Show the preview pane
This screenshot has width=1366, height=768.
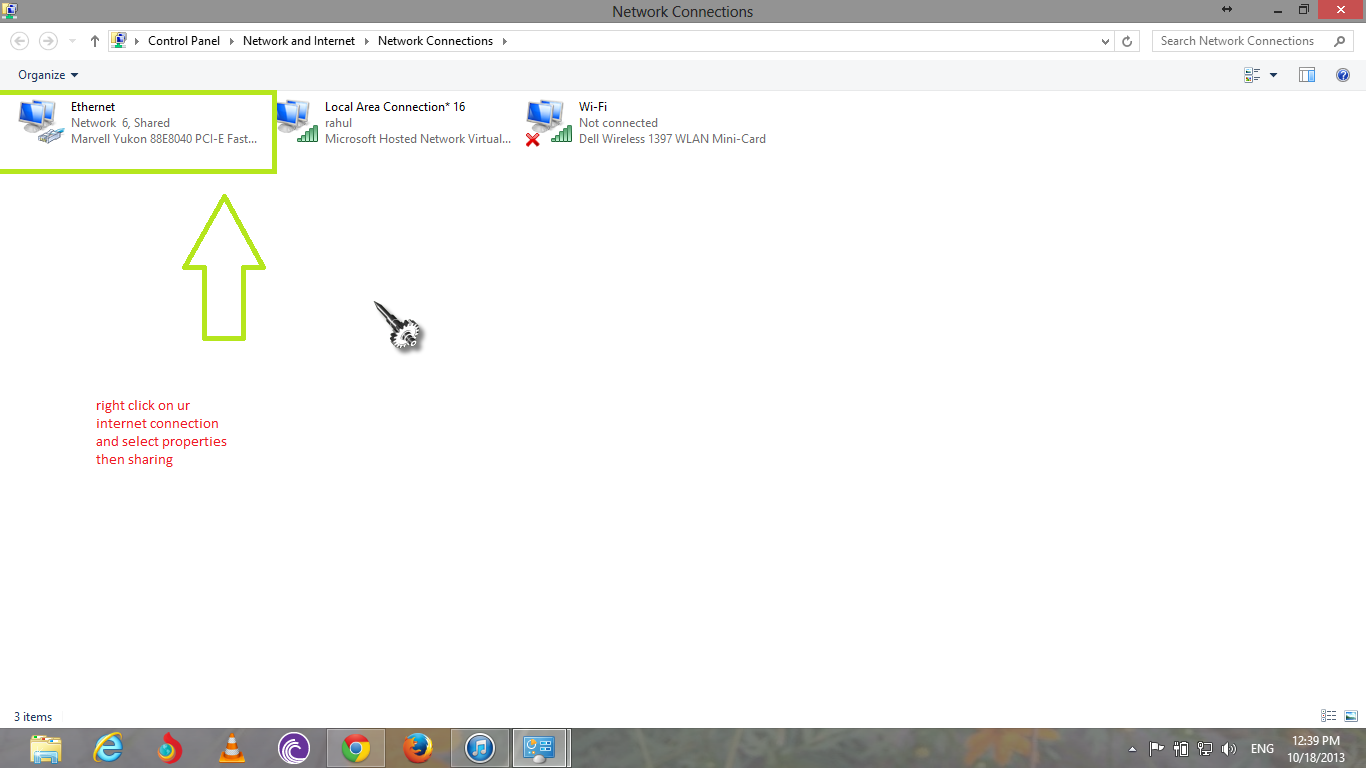pos(1306,75)
